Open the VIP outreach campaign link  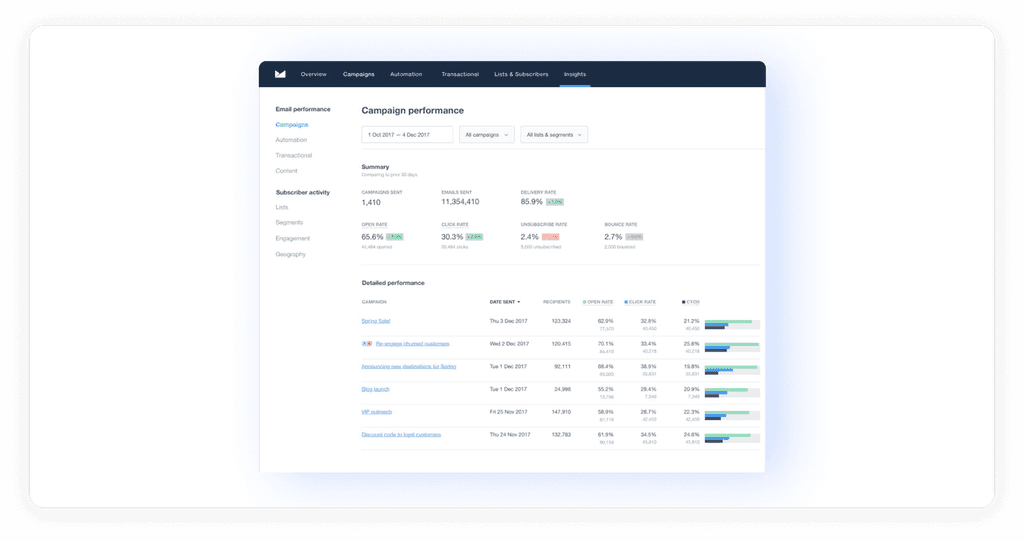click(377, 412)
